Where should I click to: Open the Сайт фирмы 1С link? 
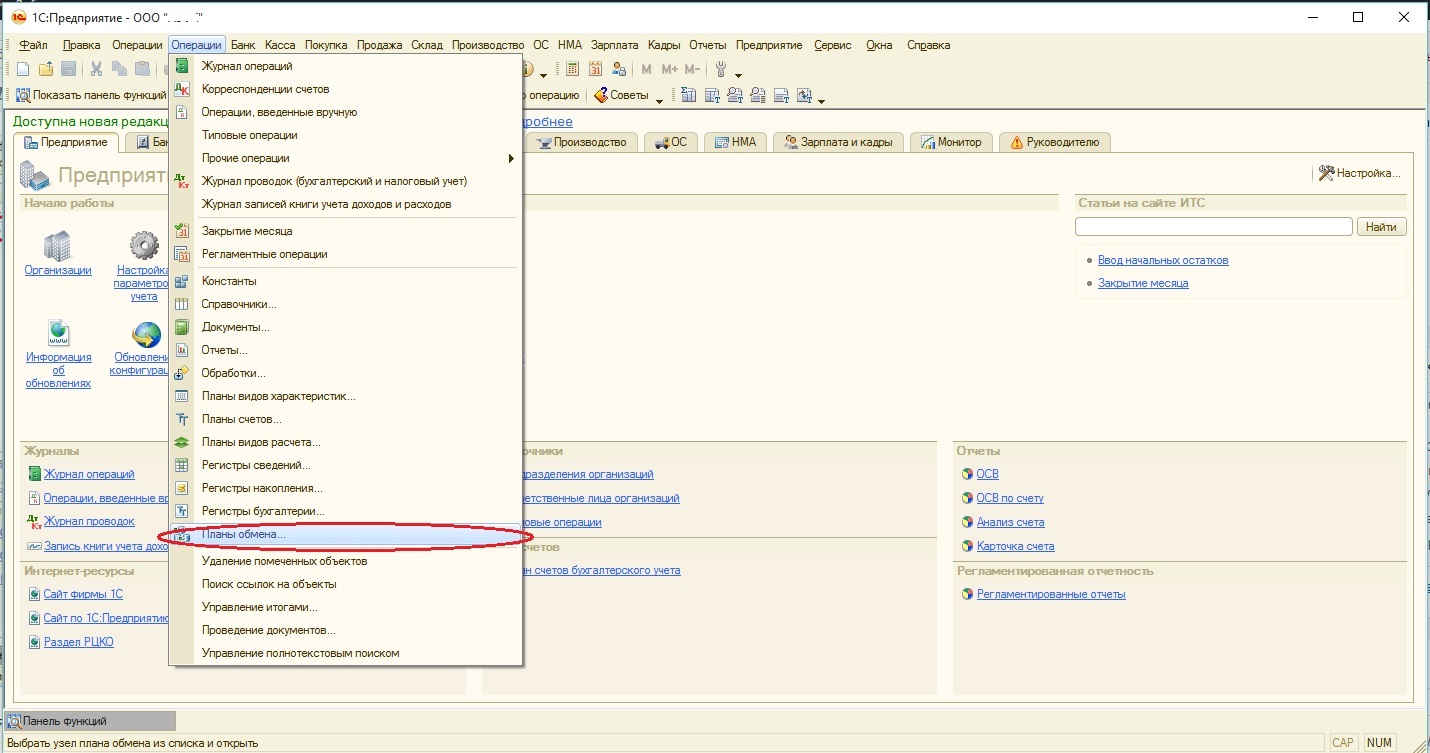tap(83, 594)
